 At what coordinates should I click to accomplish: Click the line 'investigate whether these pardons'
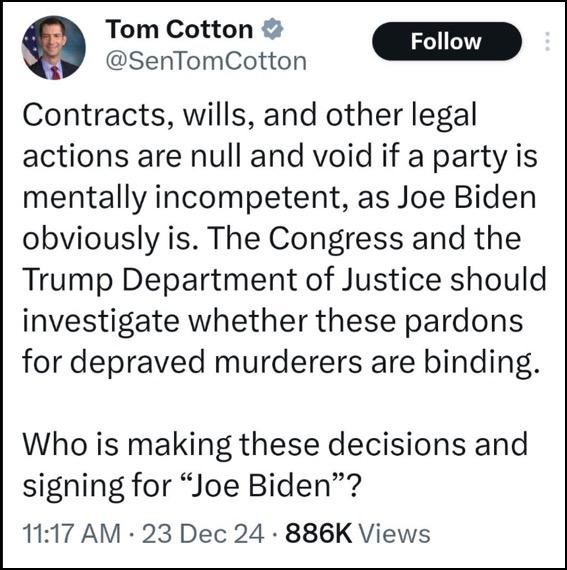[273, 321]
